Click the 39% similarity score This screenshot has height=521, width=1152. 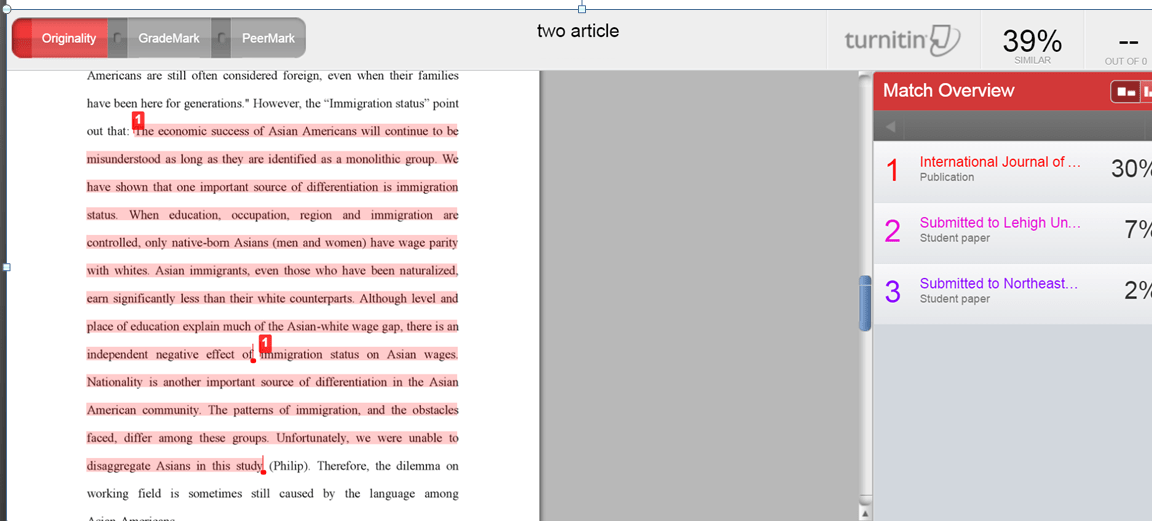1032,43
